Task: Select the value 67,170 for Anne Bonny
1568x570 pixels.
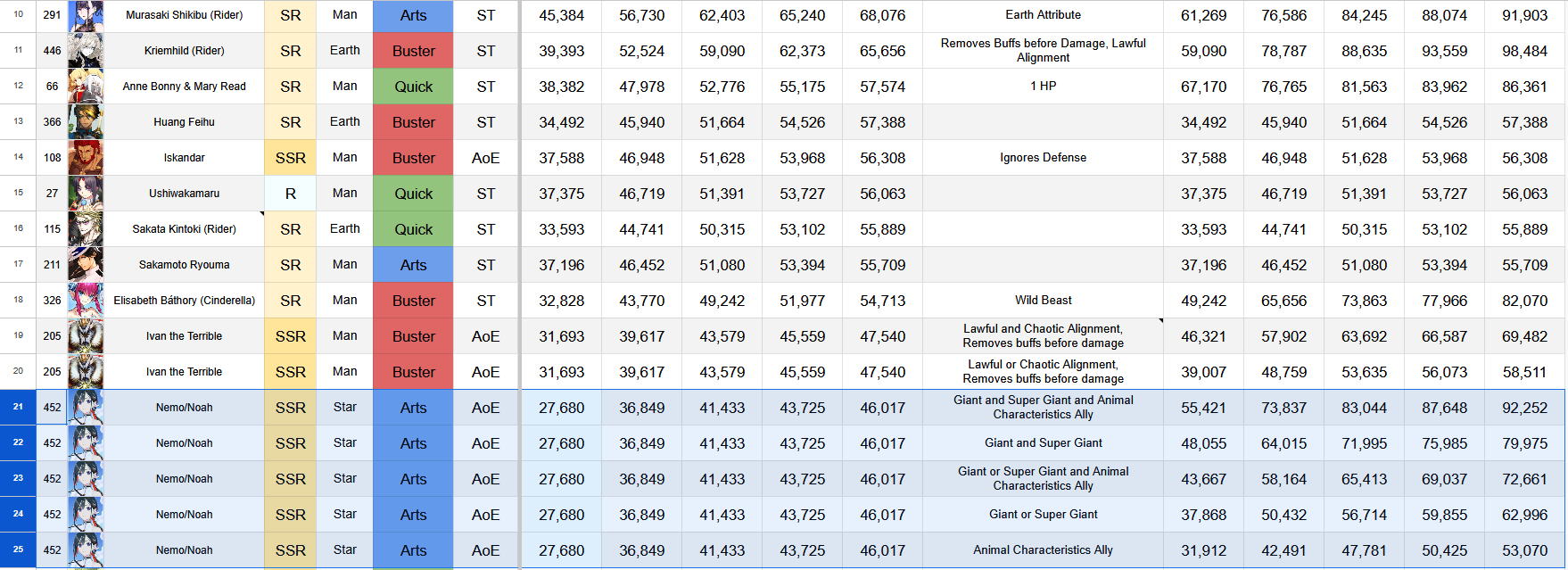Action: click(x=1204, y=87)
